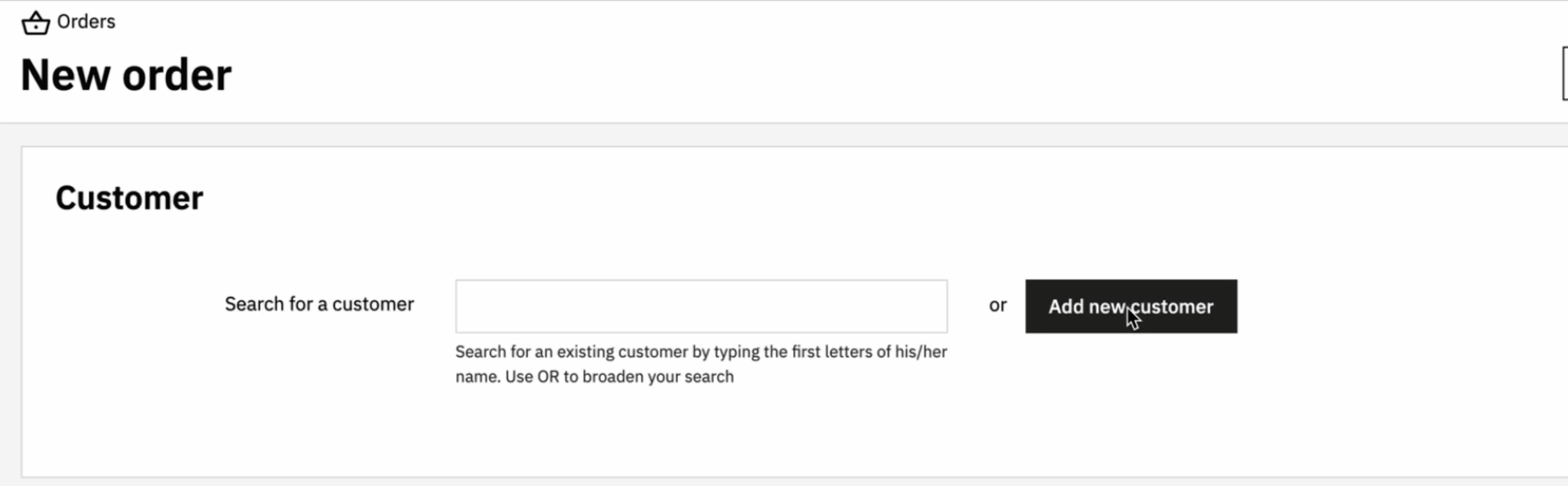Click the word "Add" on the dark button
1568x486 pixels.
(x=1066, y=306)
